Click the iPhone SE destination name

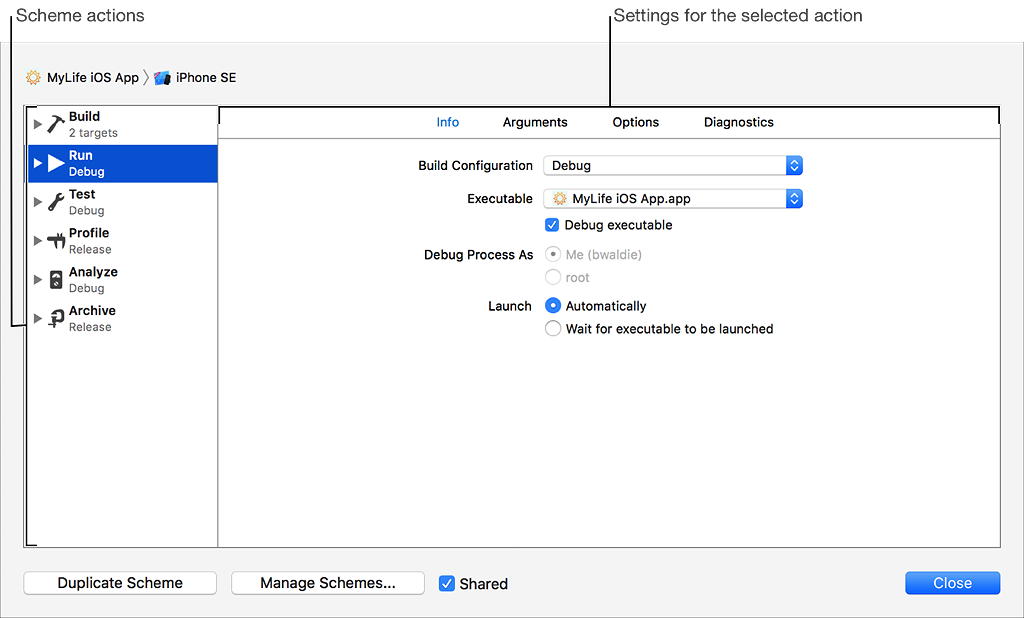[x=206, y=78]
